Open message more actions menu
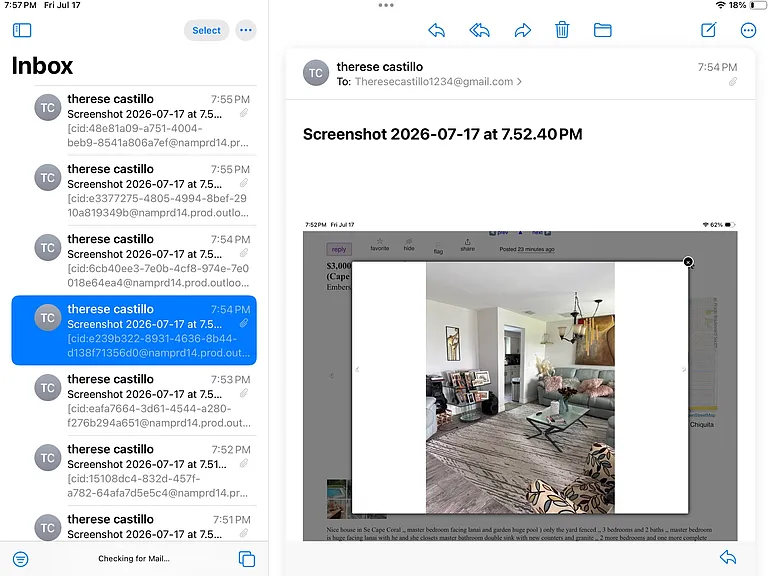This screenshot has width=768, height=576. click(x=748, y=30)
